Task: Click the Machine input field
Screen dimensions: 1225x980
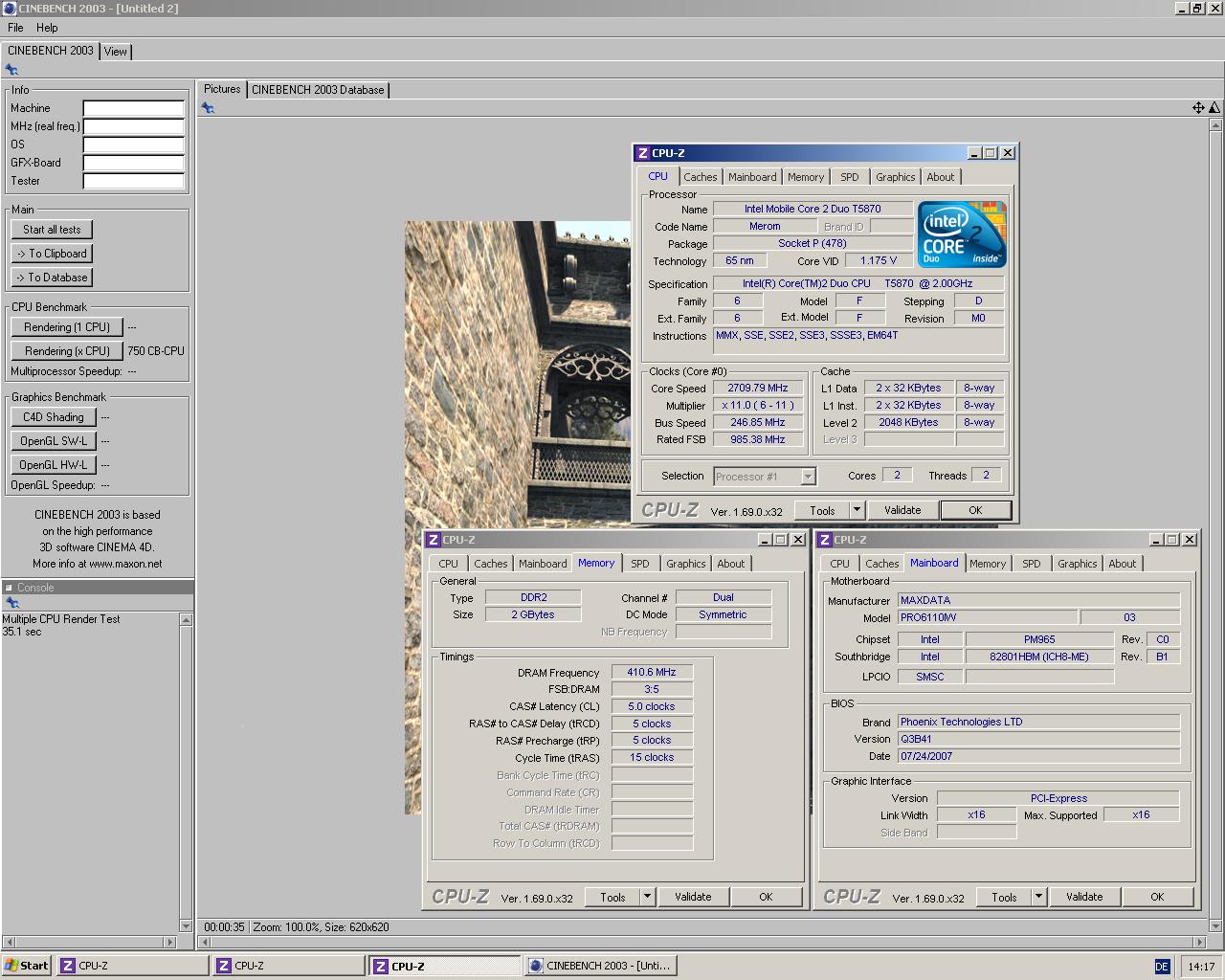Action: [133, 108]
